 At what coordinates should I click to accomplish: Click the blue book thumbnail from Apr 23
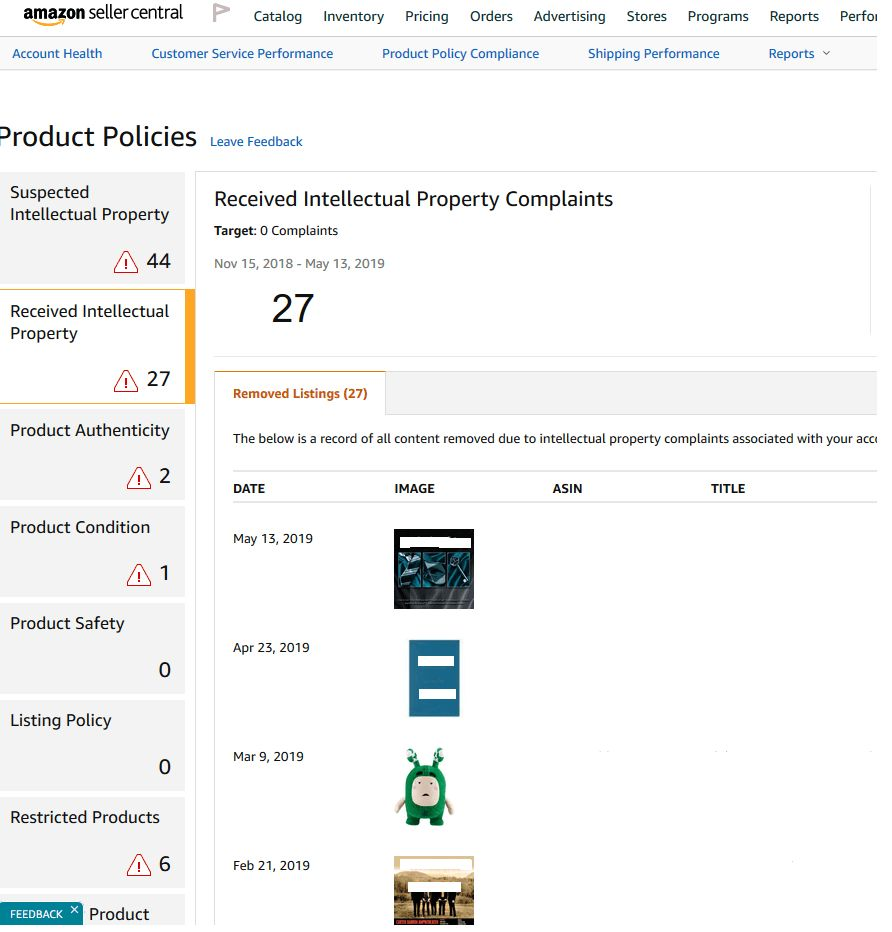point(434,678)
